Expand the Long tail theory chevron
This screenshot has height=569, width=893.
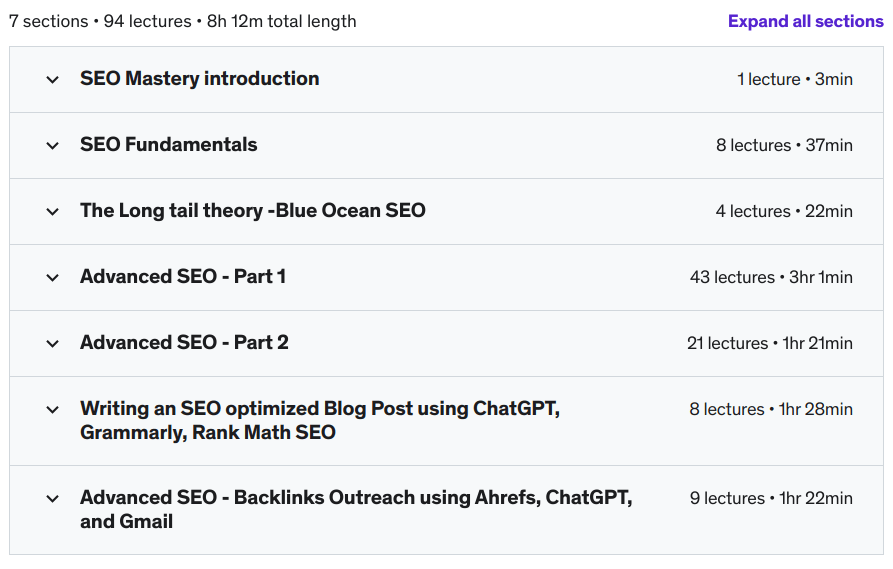[x=53, y=212]
